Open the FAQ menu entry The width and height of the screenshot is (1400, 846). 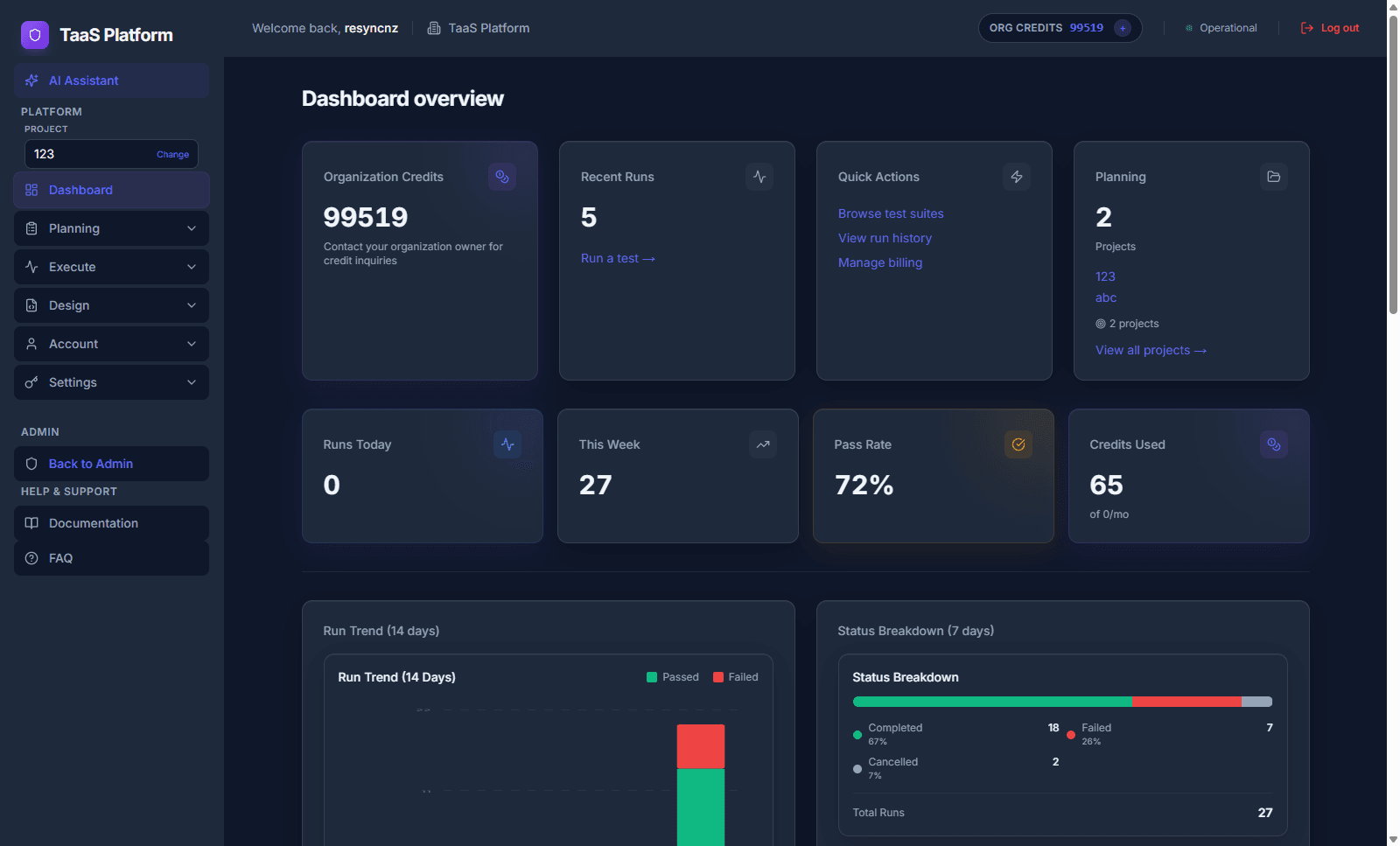[59, 557]
